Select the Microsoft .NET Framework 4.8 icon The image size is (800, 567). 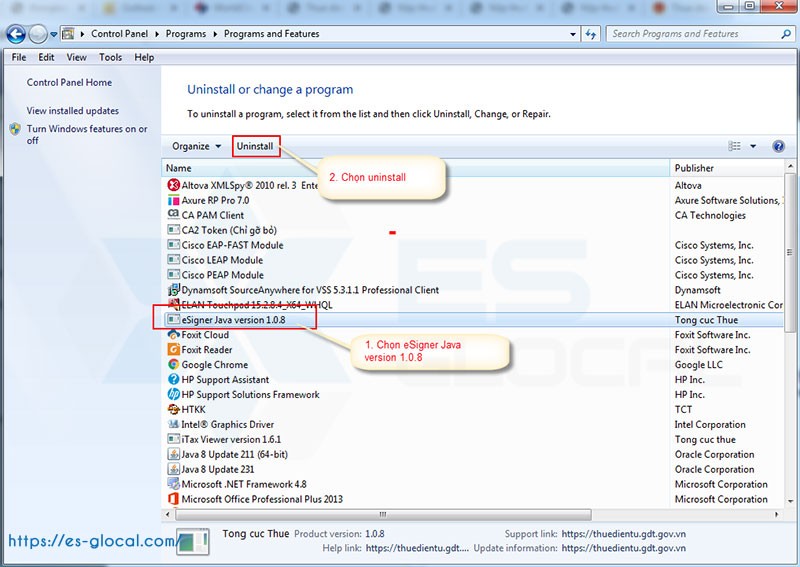click(173, 483)
